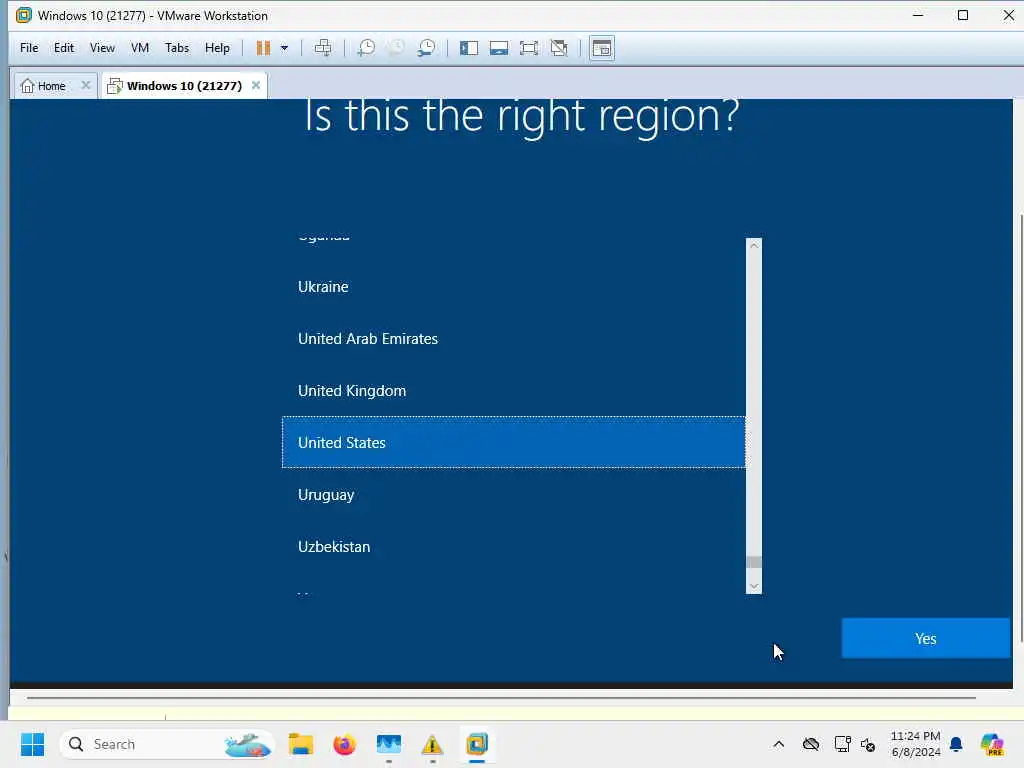Select United Arab Emirates region
Screen dimensions: 1024x768
[513, 338]
